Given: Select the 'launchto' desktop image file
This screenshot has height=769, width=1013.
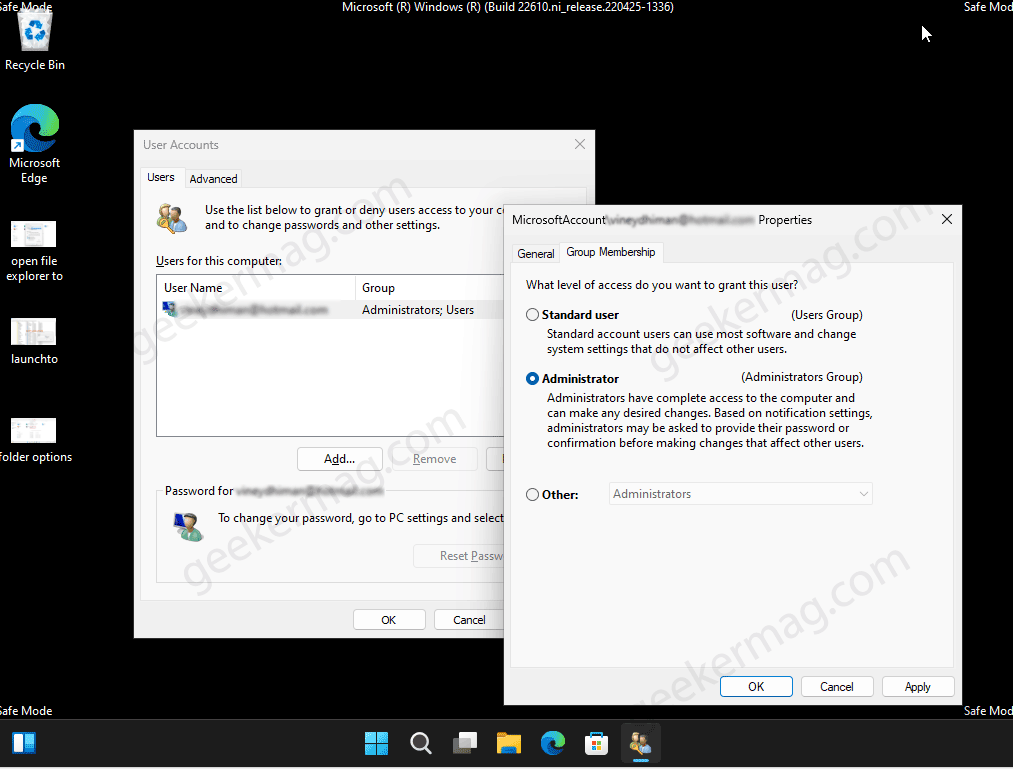Looking at the screenshot, I should (34, 341).
